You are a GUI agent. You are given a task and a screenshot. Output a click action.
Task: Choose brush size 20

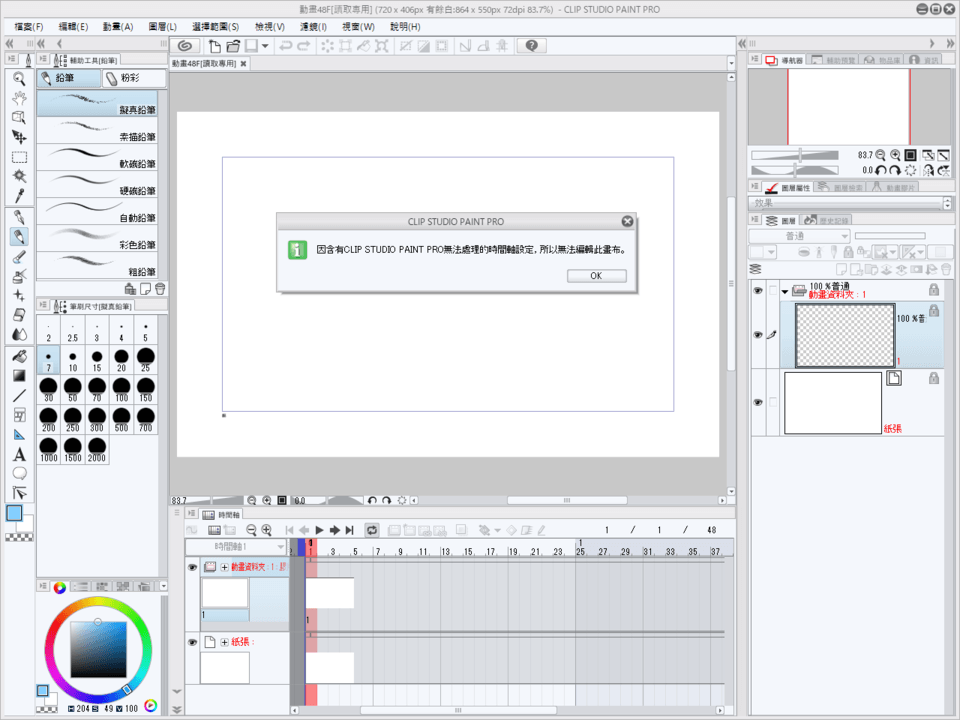[x=121, y=359]
